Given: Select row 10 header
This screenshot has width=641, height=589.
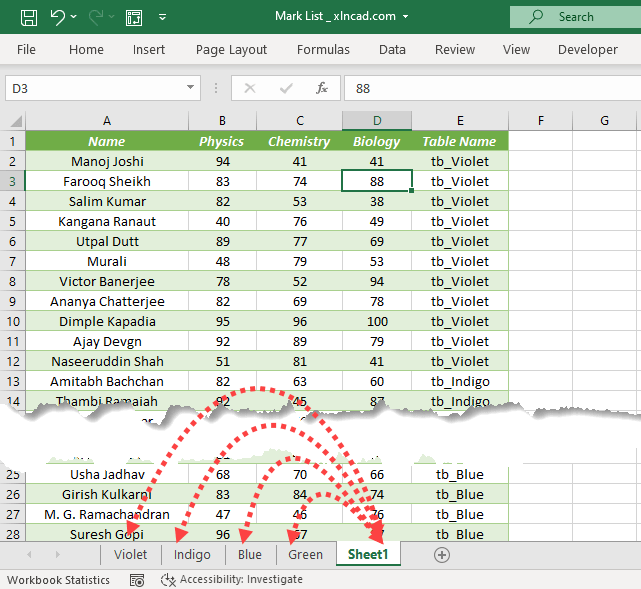Looking at the screenshot, I should [12, 321].
